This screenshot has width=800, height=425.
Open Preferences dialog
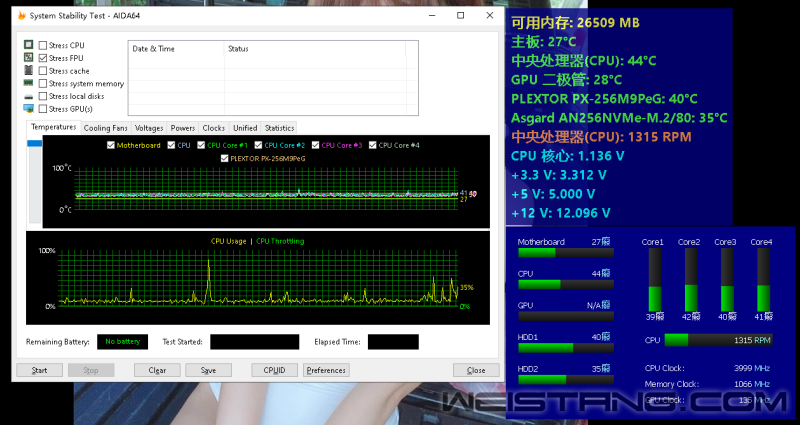click(326, 370)
